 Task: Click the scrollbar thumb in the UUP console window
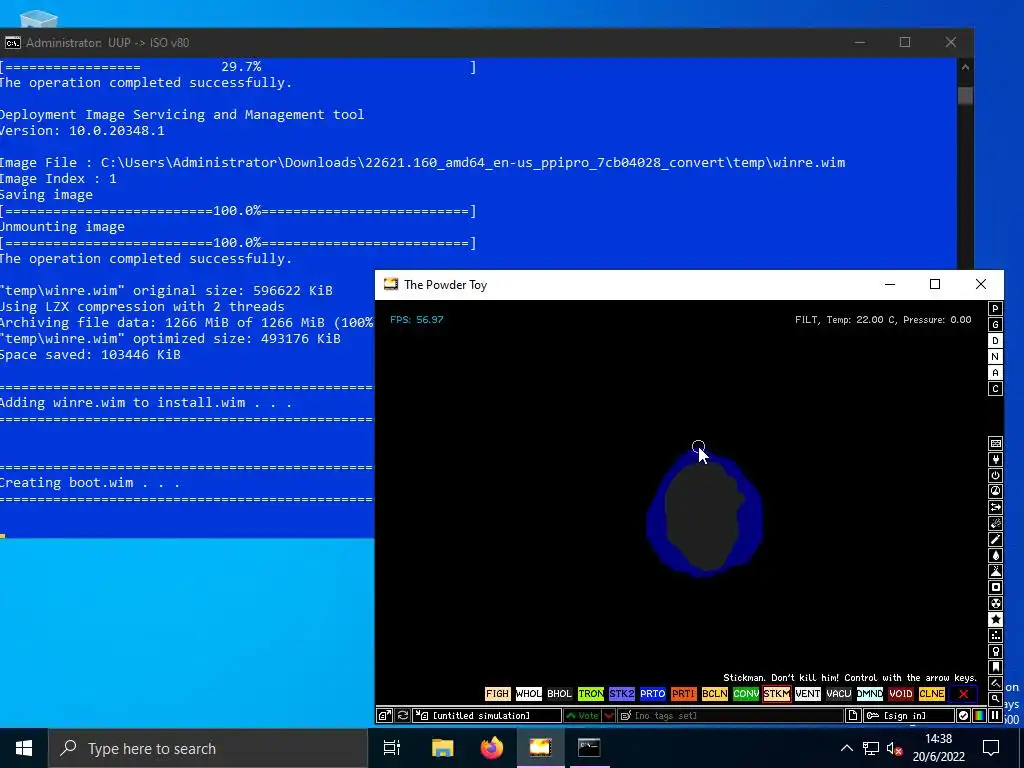click(x=965, y=95)
